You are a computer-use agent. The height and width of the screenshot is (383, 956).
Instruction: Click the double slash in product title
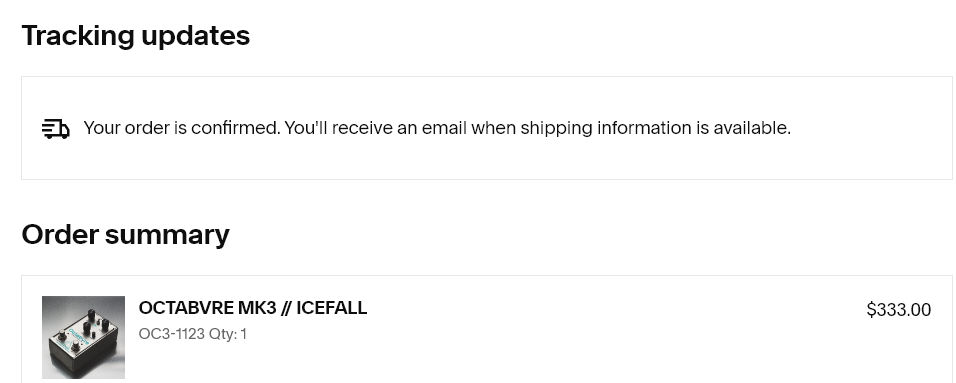point(286,308)
